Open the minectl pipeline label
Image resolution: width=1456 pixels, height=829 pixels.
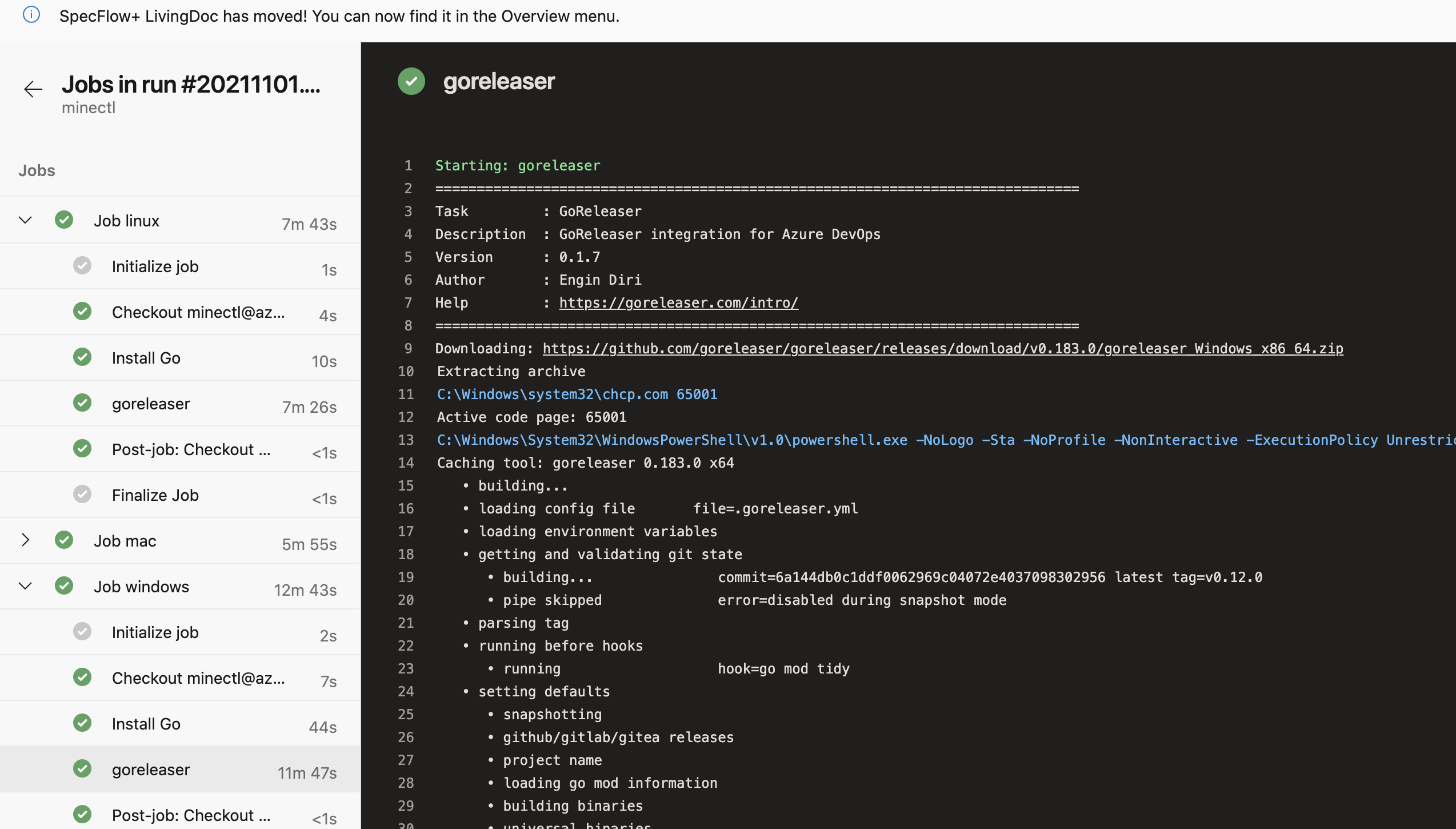point(89,107)
